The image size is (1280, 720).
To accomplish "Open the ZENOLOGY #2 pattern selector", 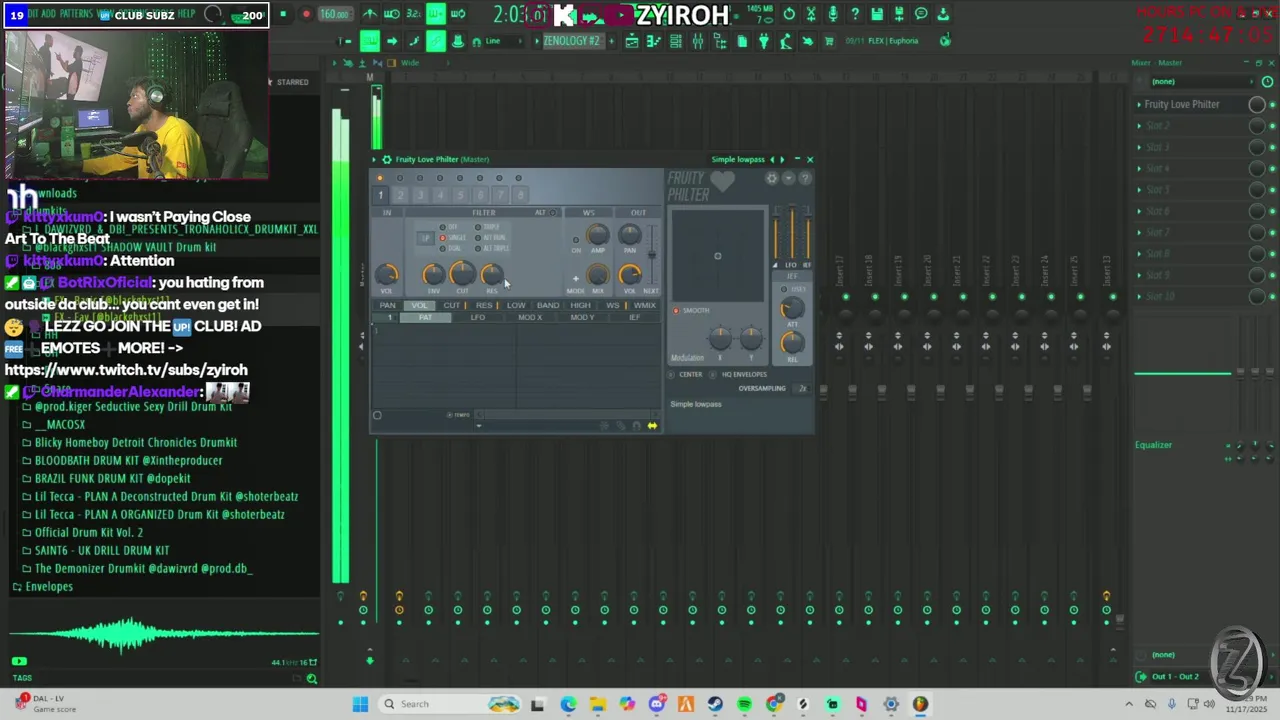I will [572, 41].
